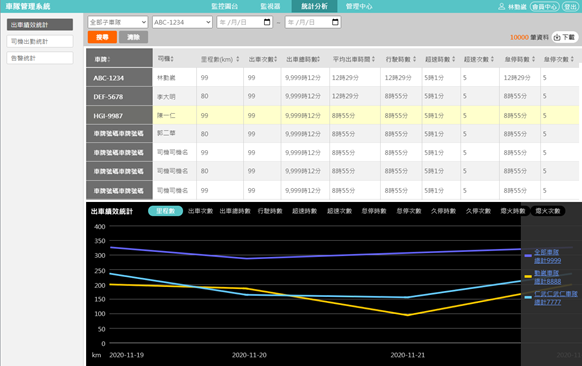Click the 2020-11-21 chart date label

[407, 355]
